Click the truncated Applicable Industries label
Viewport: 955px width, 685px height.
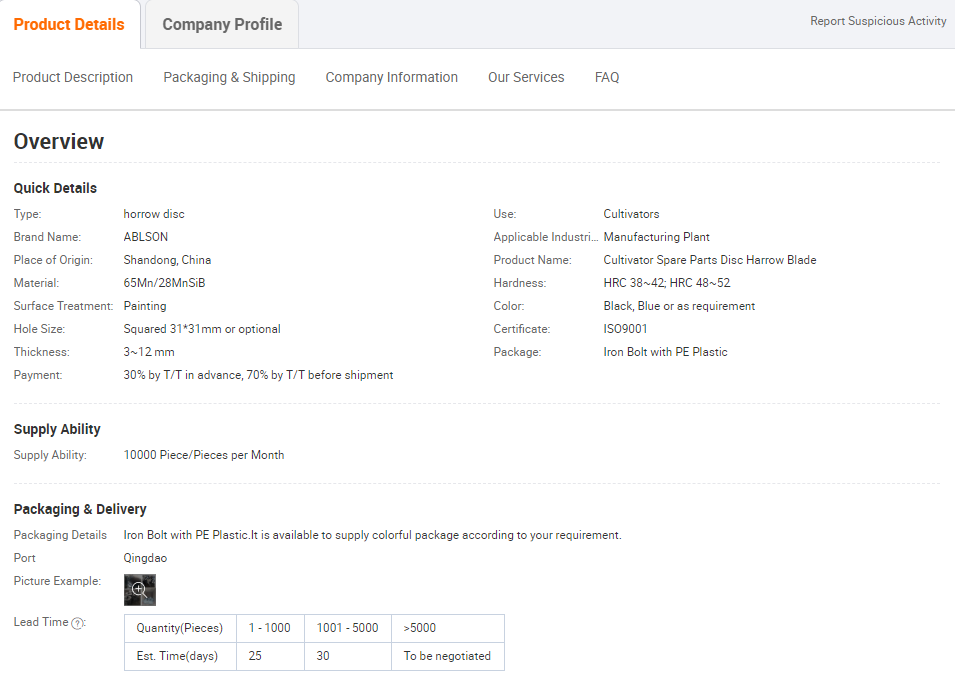[545, 237]
